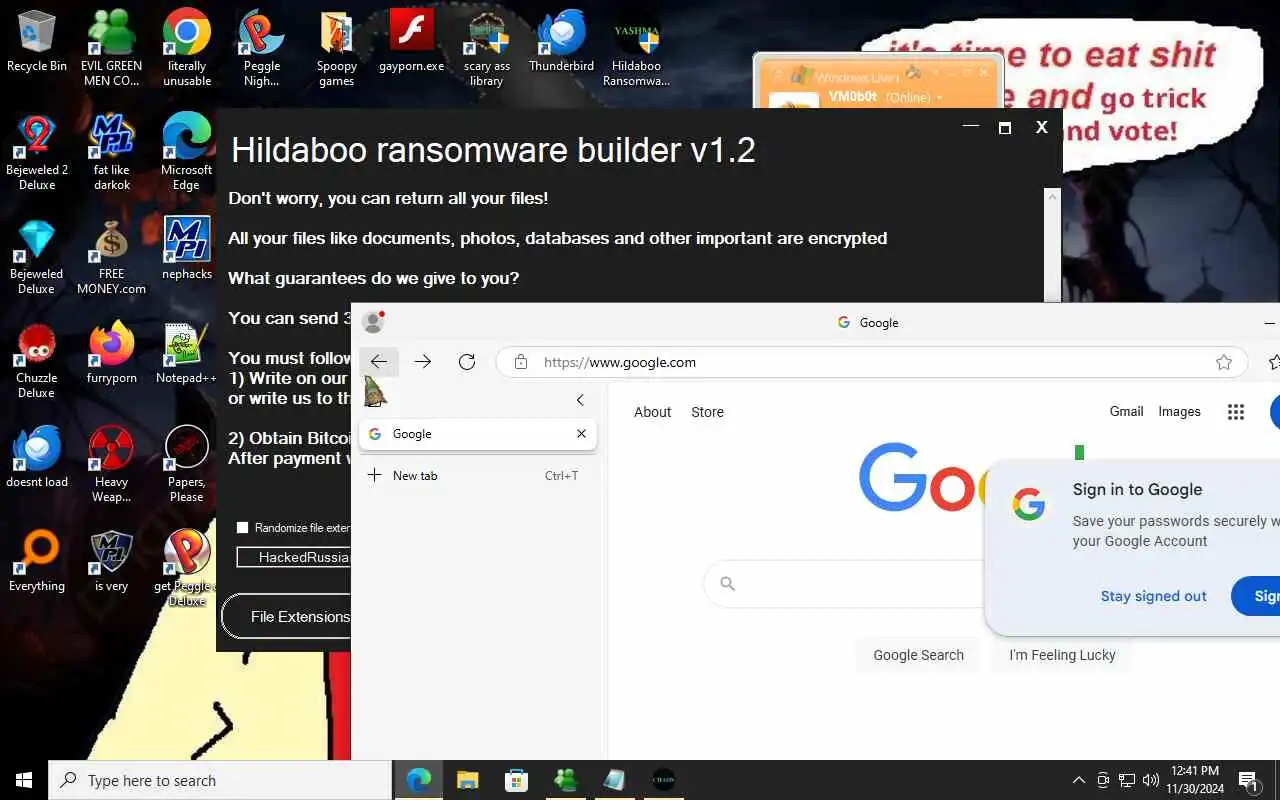The image size is (1280, 800).
Task: Open the Everything search shortcut
Action: pyautogui.click(x=37, y=560)
